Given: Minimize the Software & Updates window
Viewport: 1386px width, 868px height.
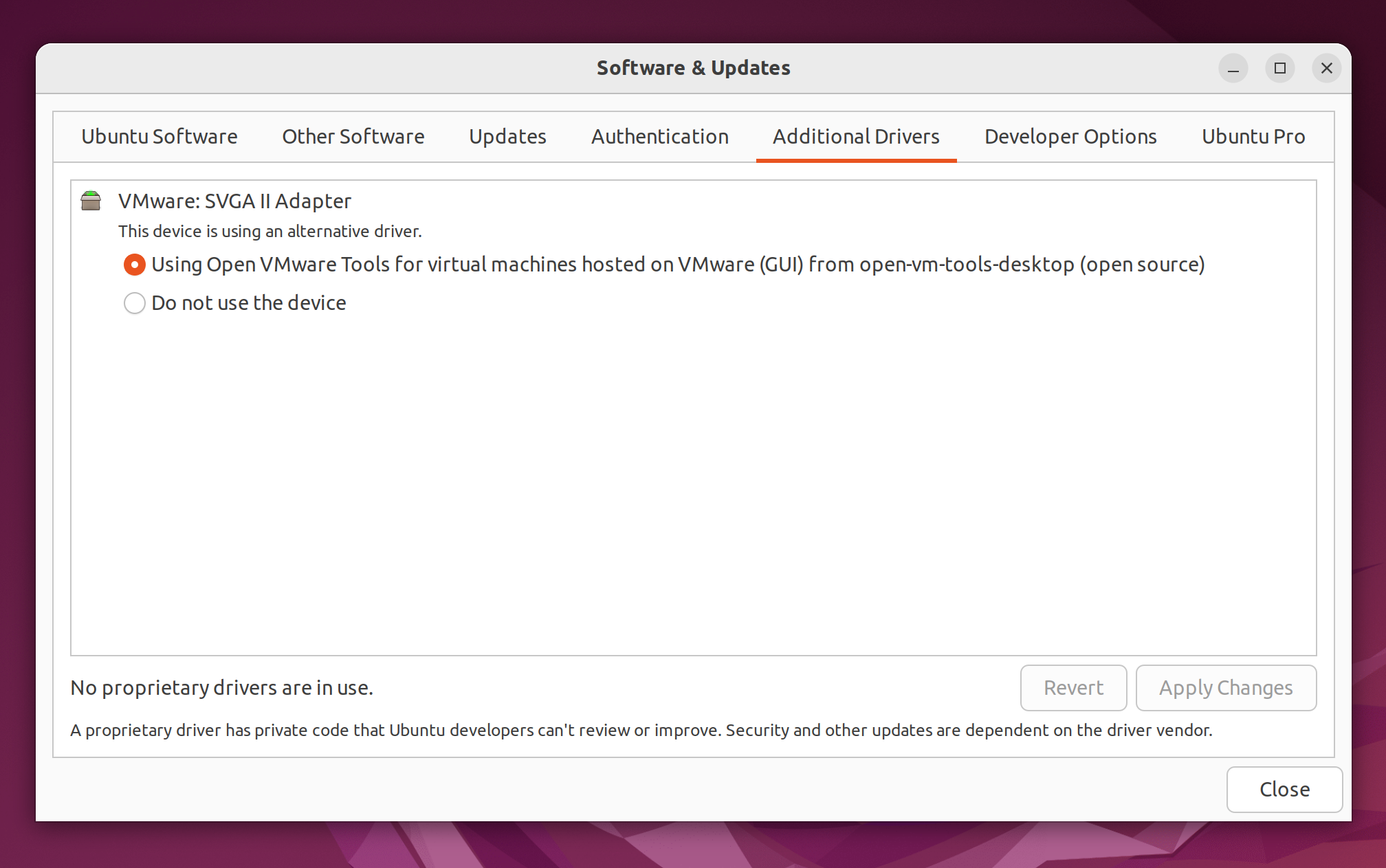Looking at the screenshot, I should coord(1233,69).
